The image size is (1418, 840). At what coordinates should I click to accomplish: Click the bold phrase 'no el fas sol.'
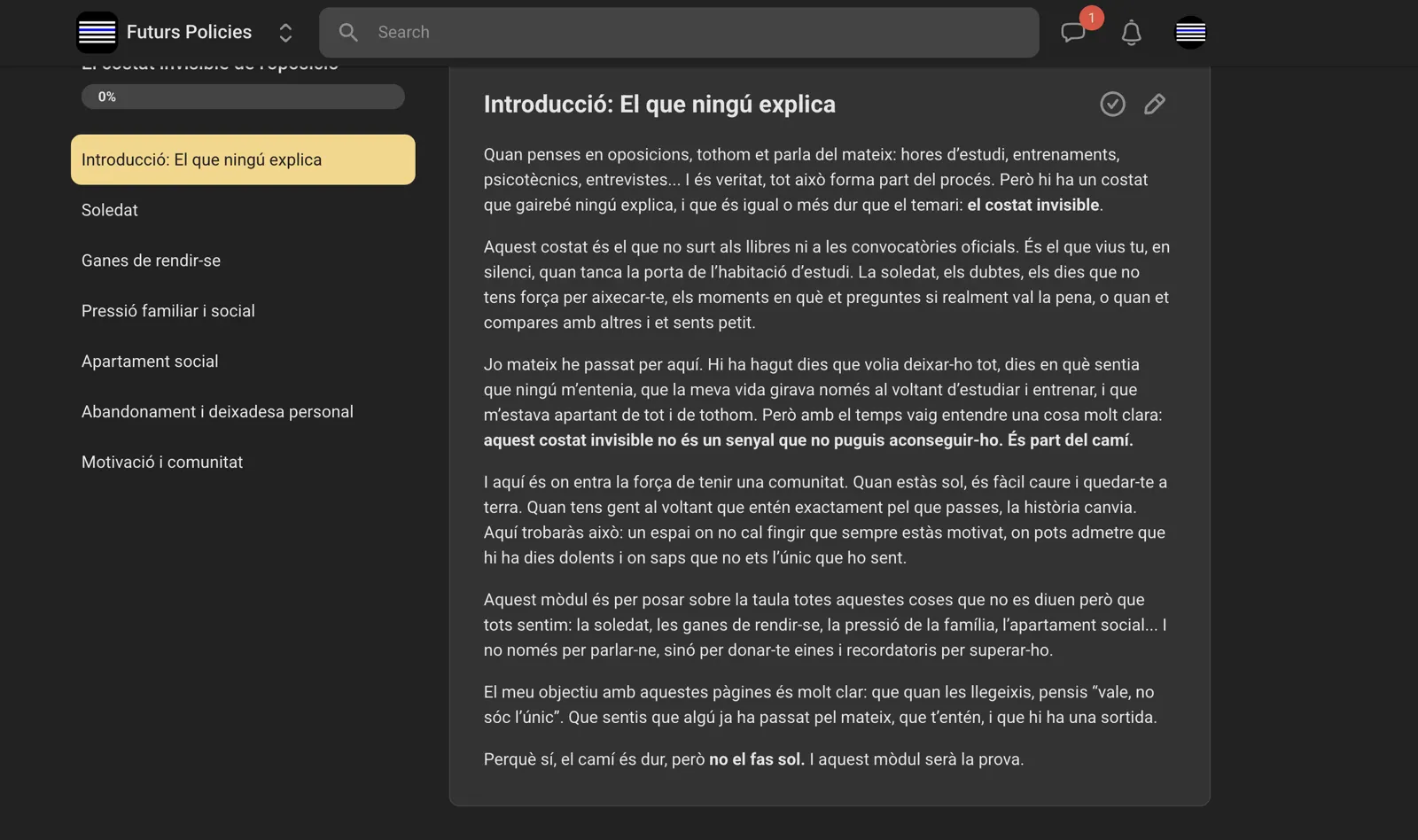pyautogui.click(x=757, y=759)
